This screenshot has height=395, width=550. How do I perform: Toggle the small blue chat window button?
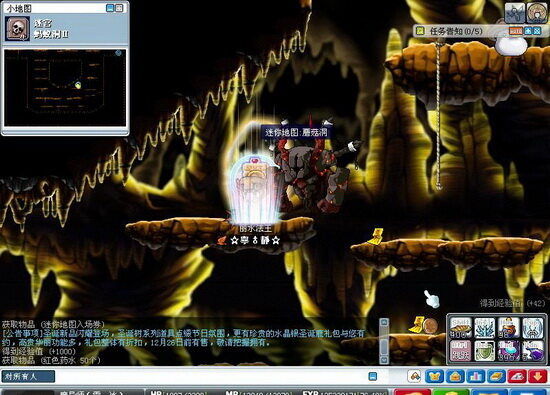pyautogui.click(x=373, y=376)
